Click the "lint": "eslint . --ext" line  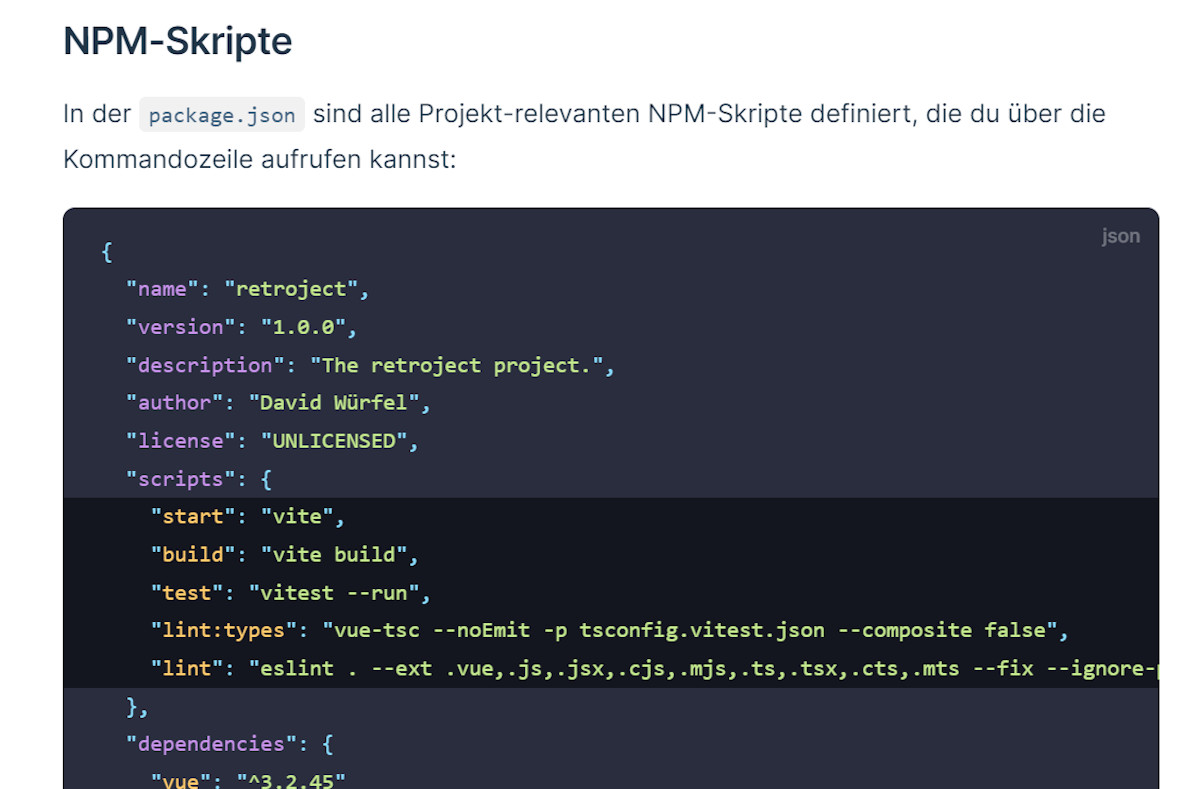(654, 669)
